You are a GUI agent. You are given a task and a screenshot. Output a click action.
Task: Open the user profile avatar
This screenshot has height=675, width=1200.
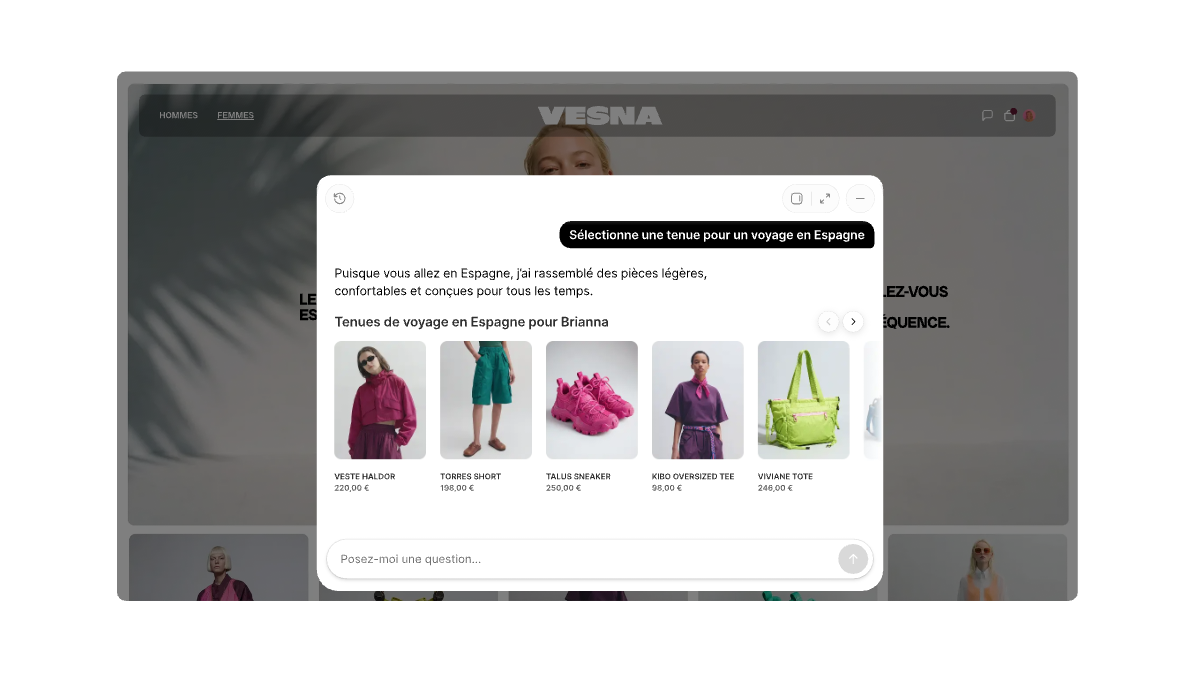coord(1029,115)
